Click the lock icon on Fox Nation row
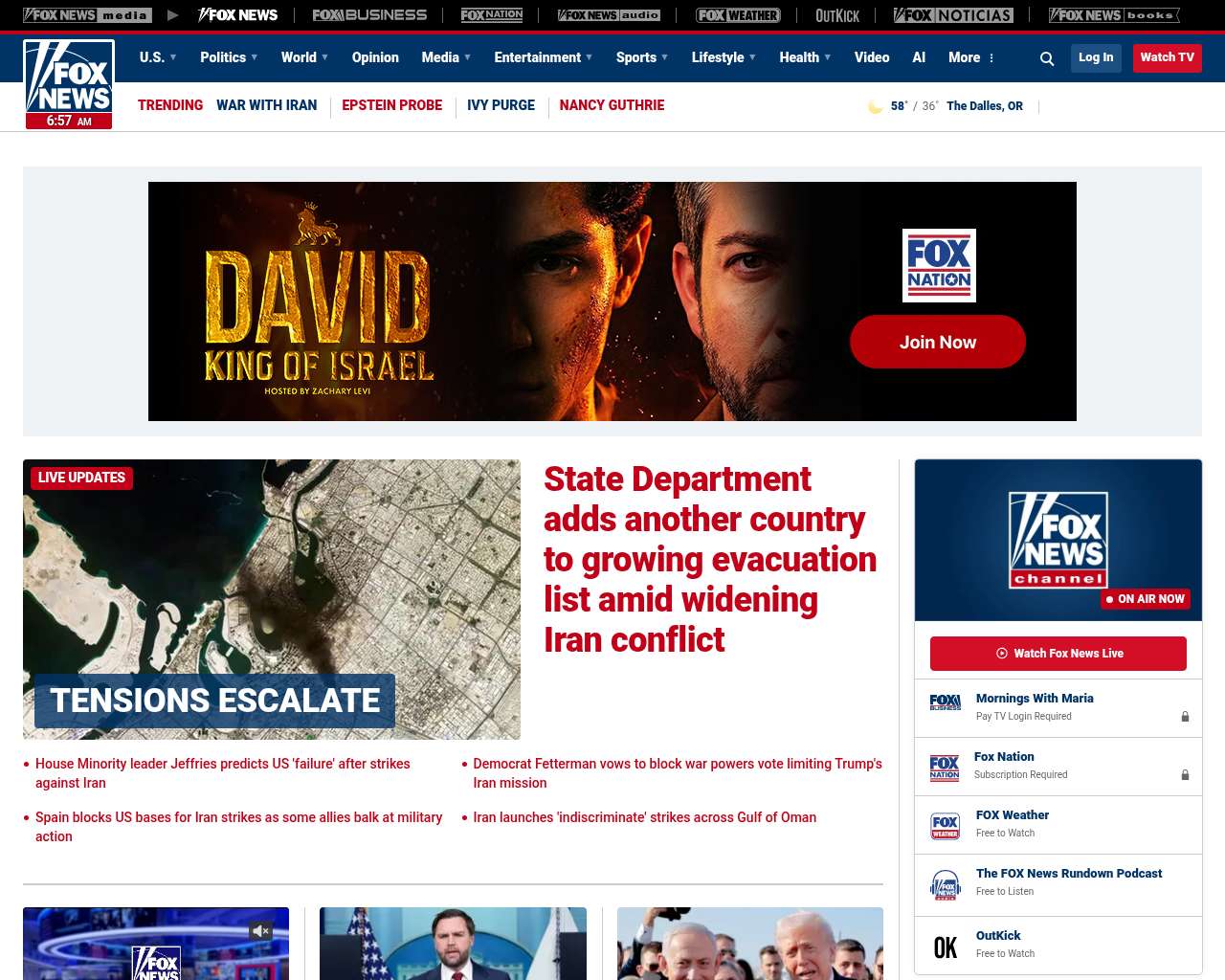 click(1185, 774)
